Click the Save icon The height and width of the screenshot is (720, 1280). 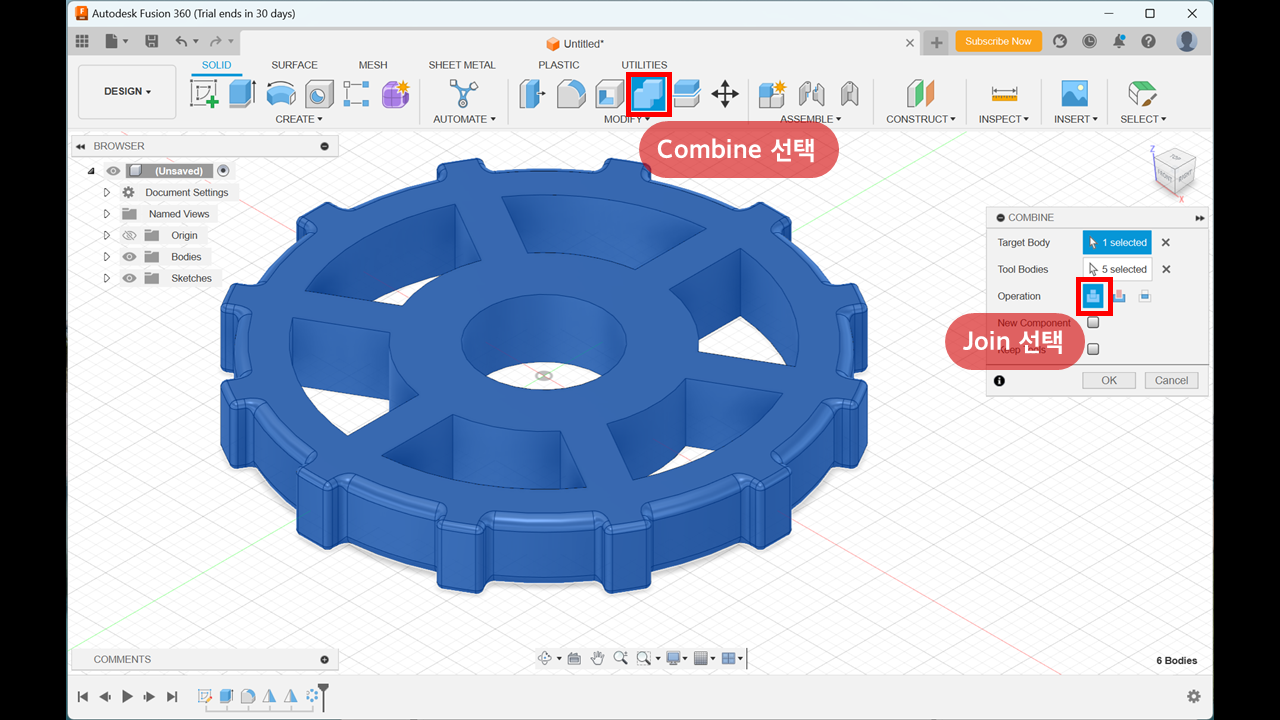(x=151, y=41)
